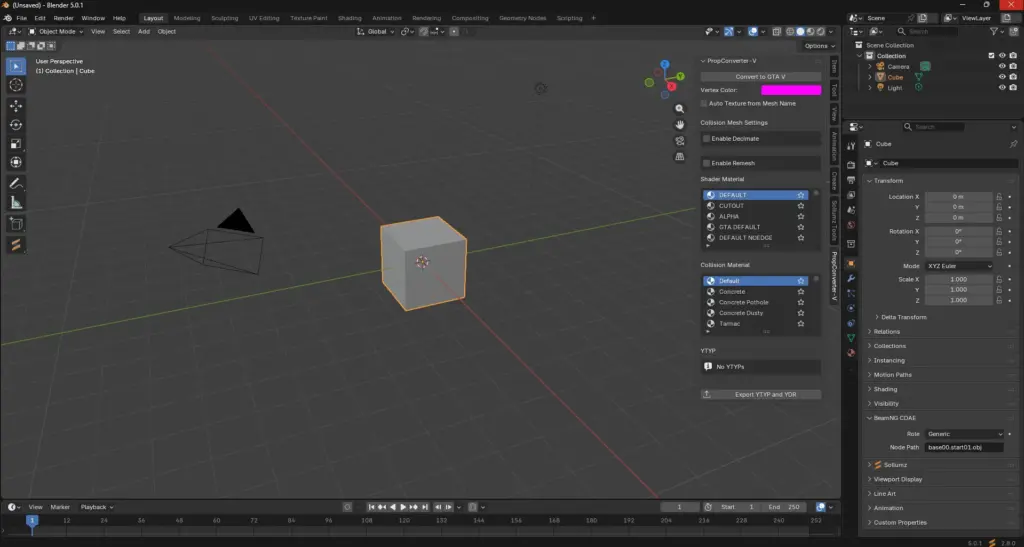
Task: Click the zoom magnifier viewport icon
Action: 680,109
